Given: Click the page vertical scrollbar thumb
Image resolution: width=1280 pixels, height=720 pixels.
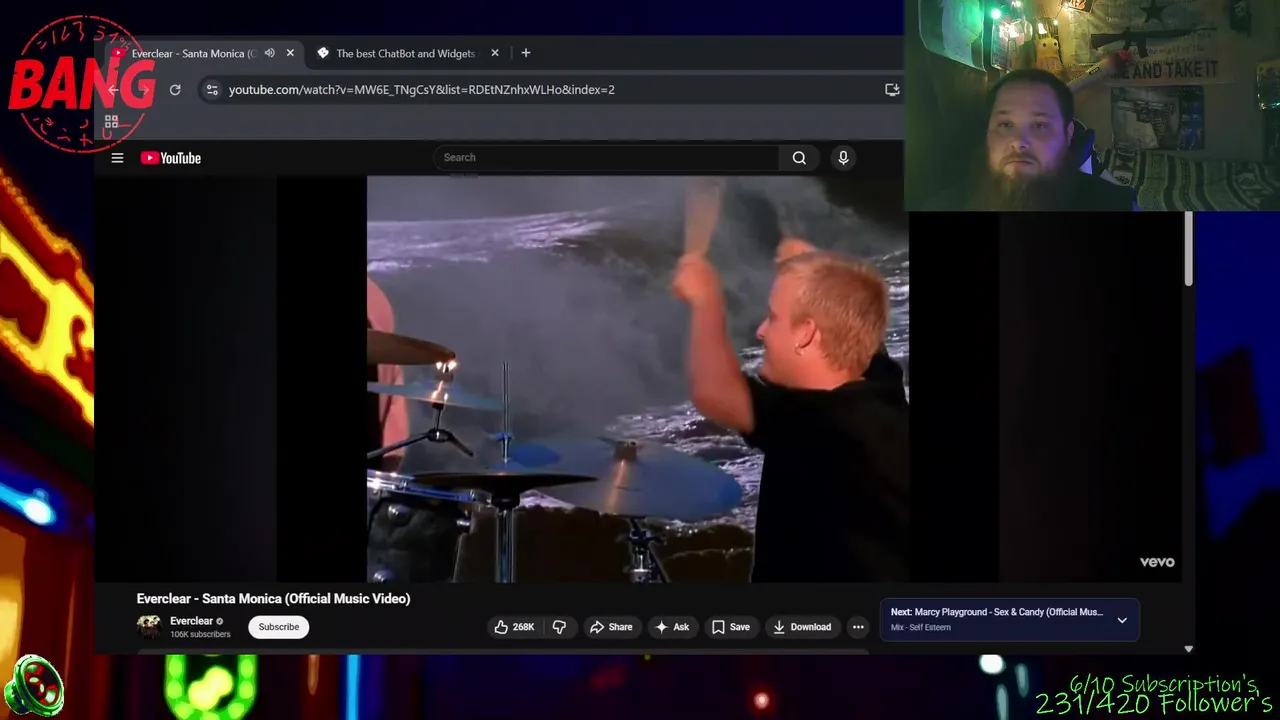Looking at the screenshot, I should (x=1188, y=249).
